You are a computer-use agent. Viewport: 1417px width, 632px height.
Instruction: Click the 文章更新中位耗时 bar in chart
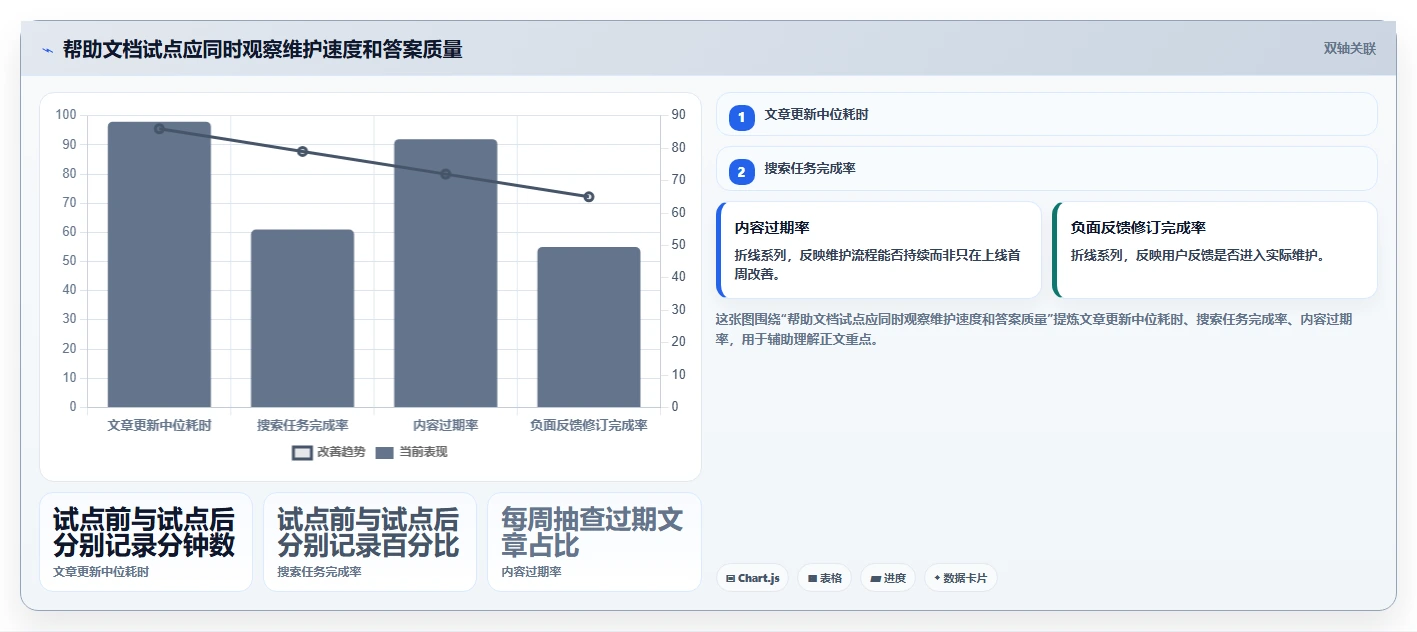pyautogui.click(x=159, y=265)
